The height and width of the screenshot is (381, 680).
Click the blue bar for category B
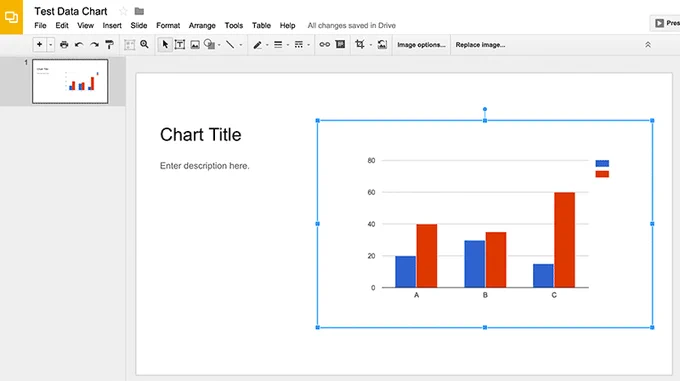tap(474, 264)
